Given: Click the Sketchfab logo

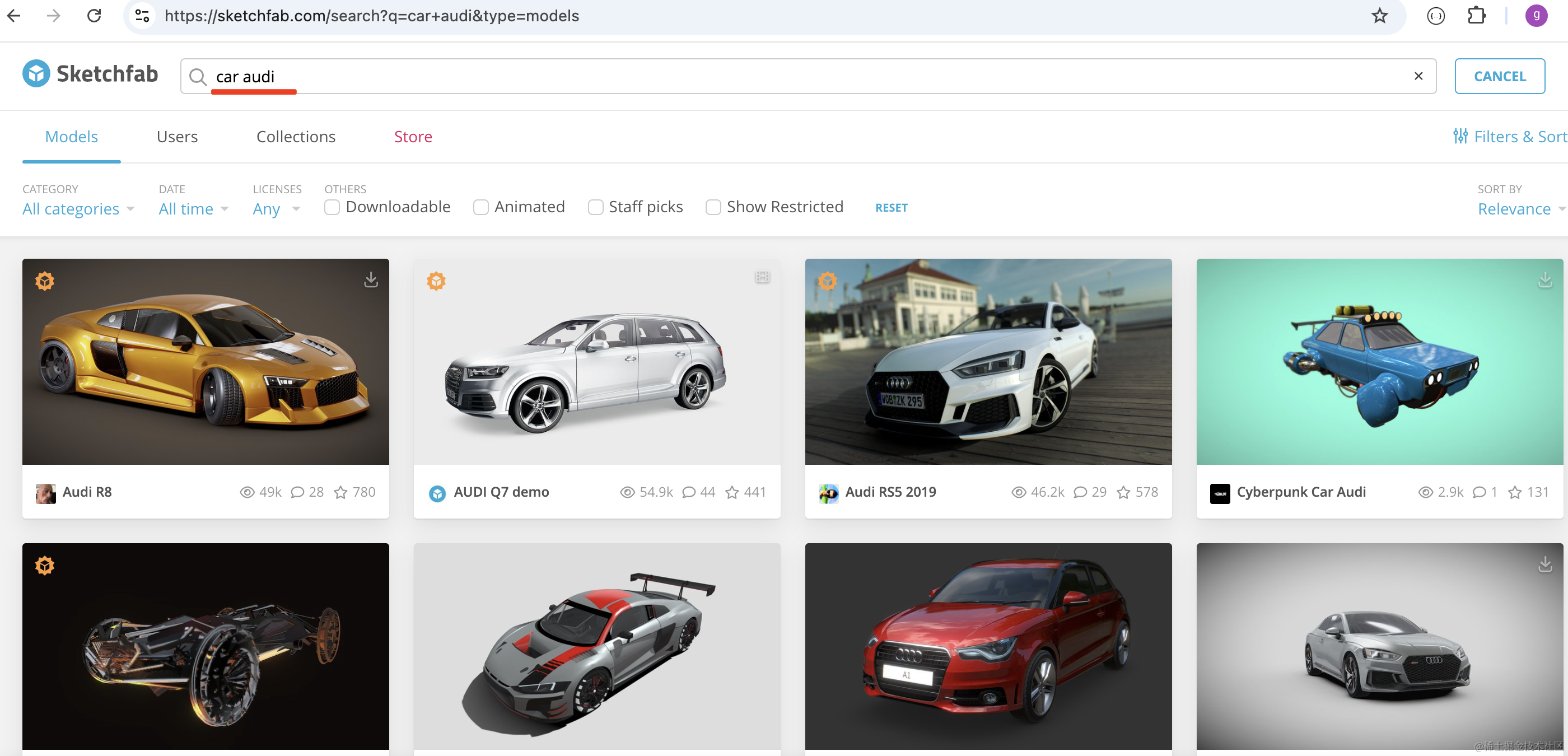Looking at the screenshot, I should [90, 74].
